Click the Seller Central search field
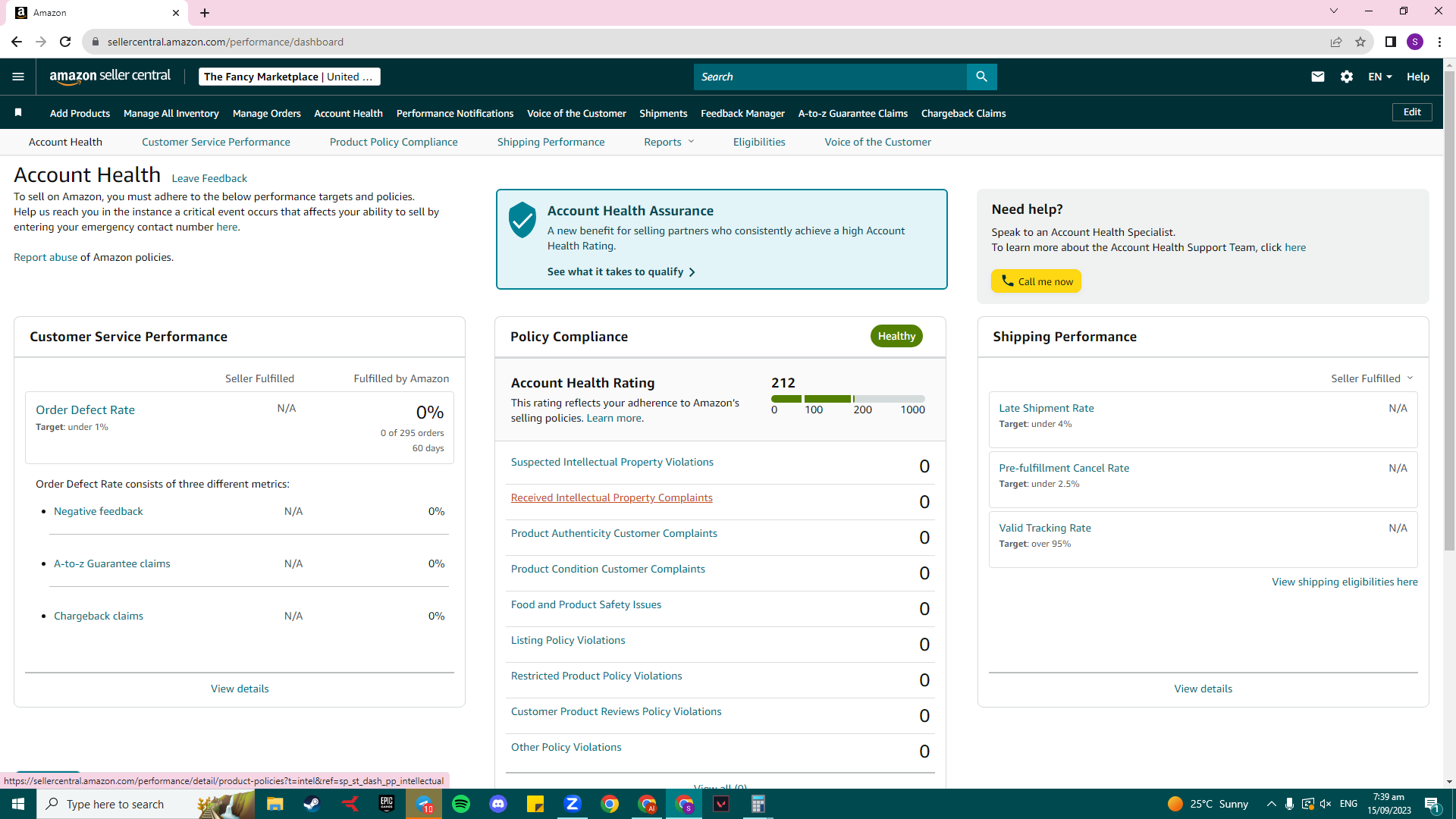This screenshot has height=819, width=1456. click(x=830, y=77)
